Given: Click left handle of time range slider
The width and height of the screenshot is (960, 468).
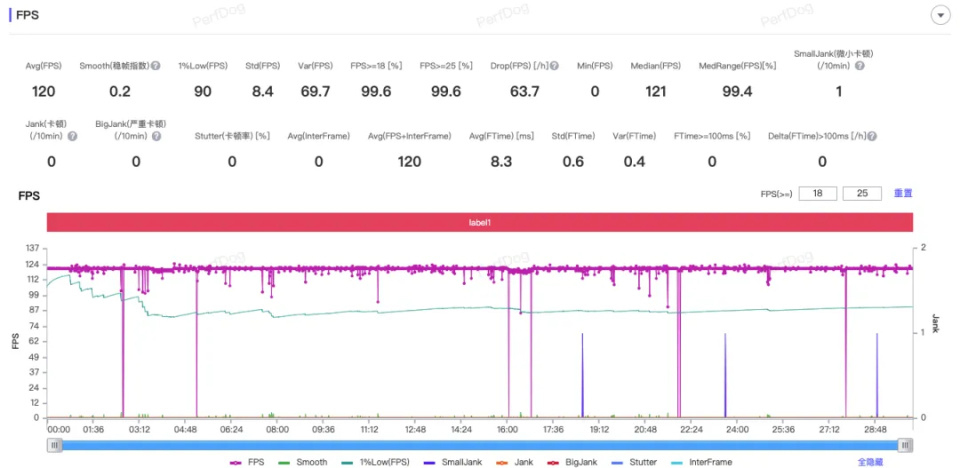Looking at the screenshot, I should point(55,445).
